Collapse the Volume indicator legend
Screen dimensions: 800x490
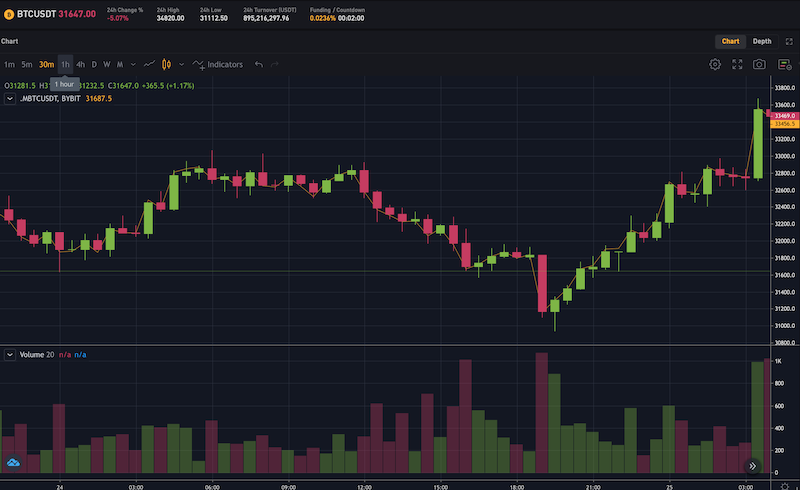click(10, 354)
